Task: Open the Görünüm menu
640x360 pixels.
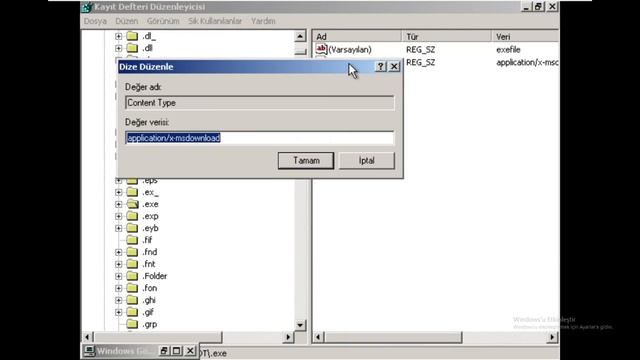Action: point(163,21)
